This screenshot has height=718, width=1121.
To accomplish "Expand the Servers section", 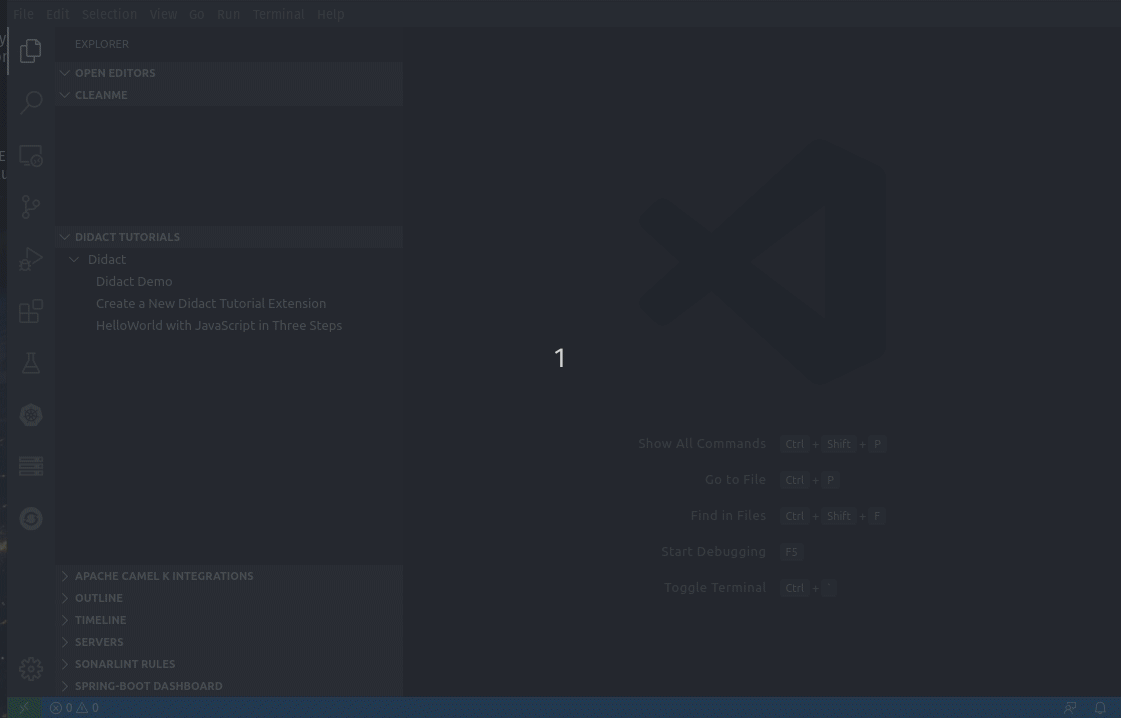I will point(229,642).
